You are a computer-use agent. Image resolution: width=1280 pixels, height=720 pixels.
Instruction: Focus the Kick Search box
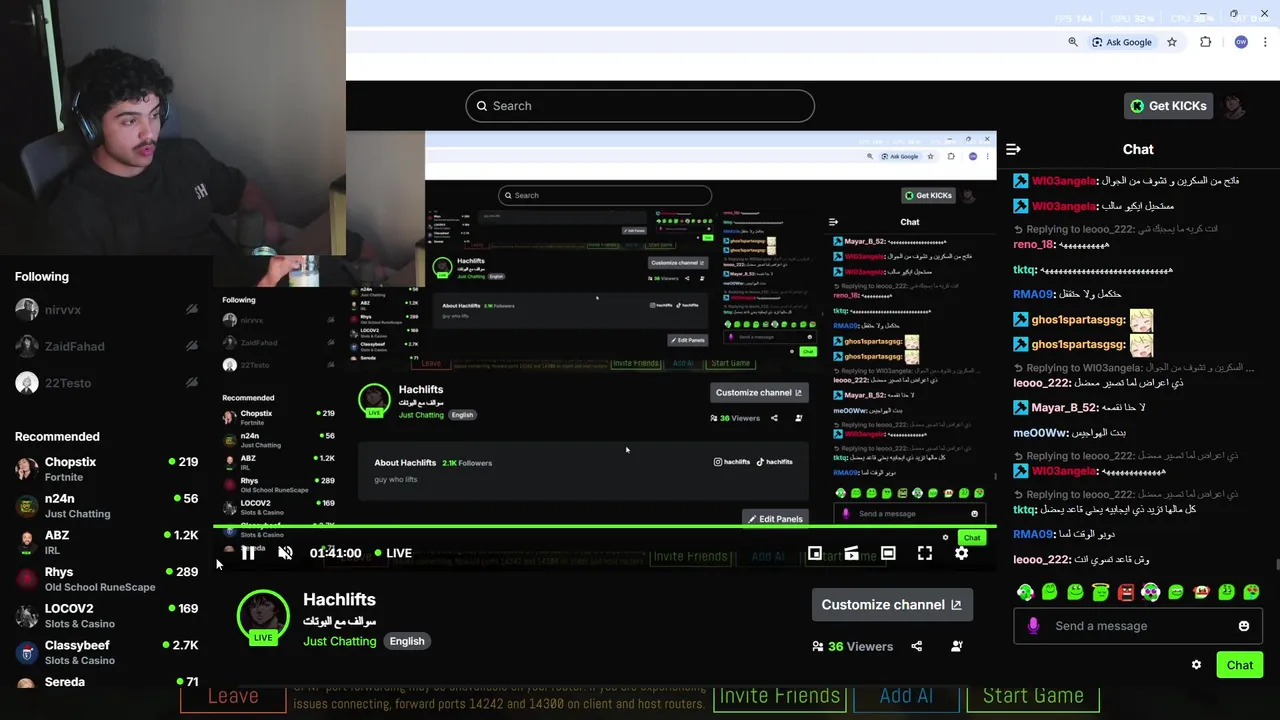click(640, 106)
